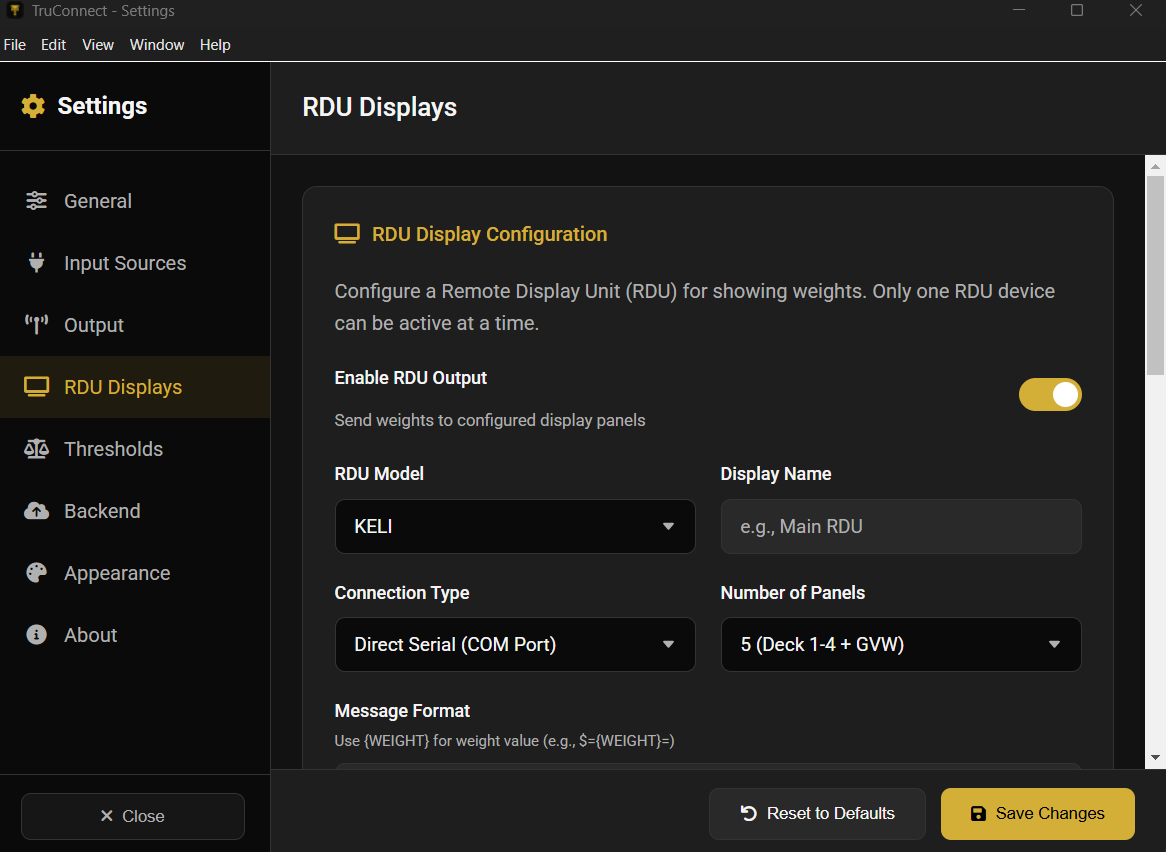Open the Edit menu

(x=54, y=45)
